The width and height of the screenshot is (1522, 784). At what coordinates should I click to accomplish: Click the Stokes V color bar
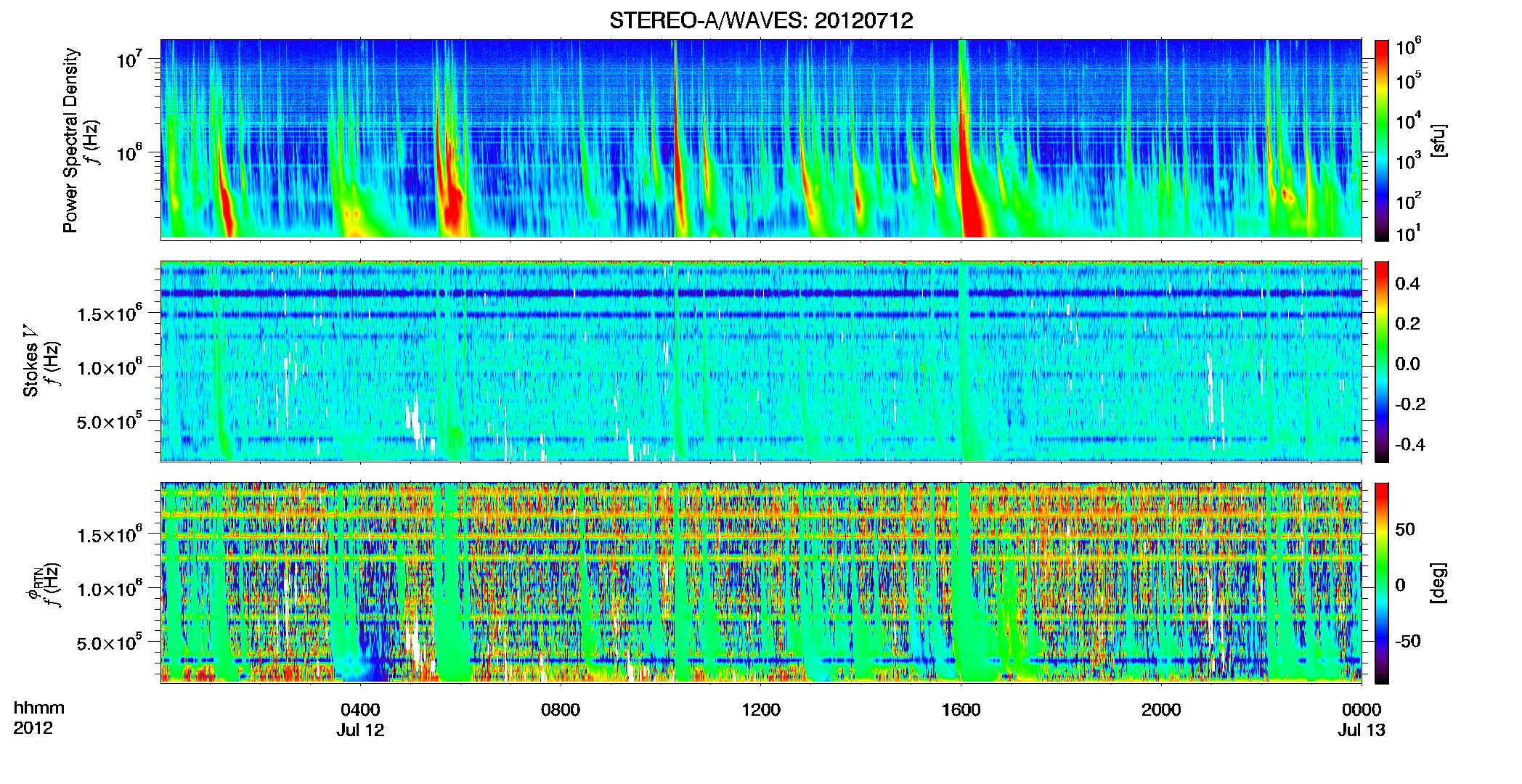(1382, 362)
